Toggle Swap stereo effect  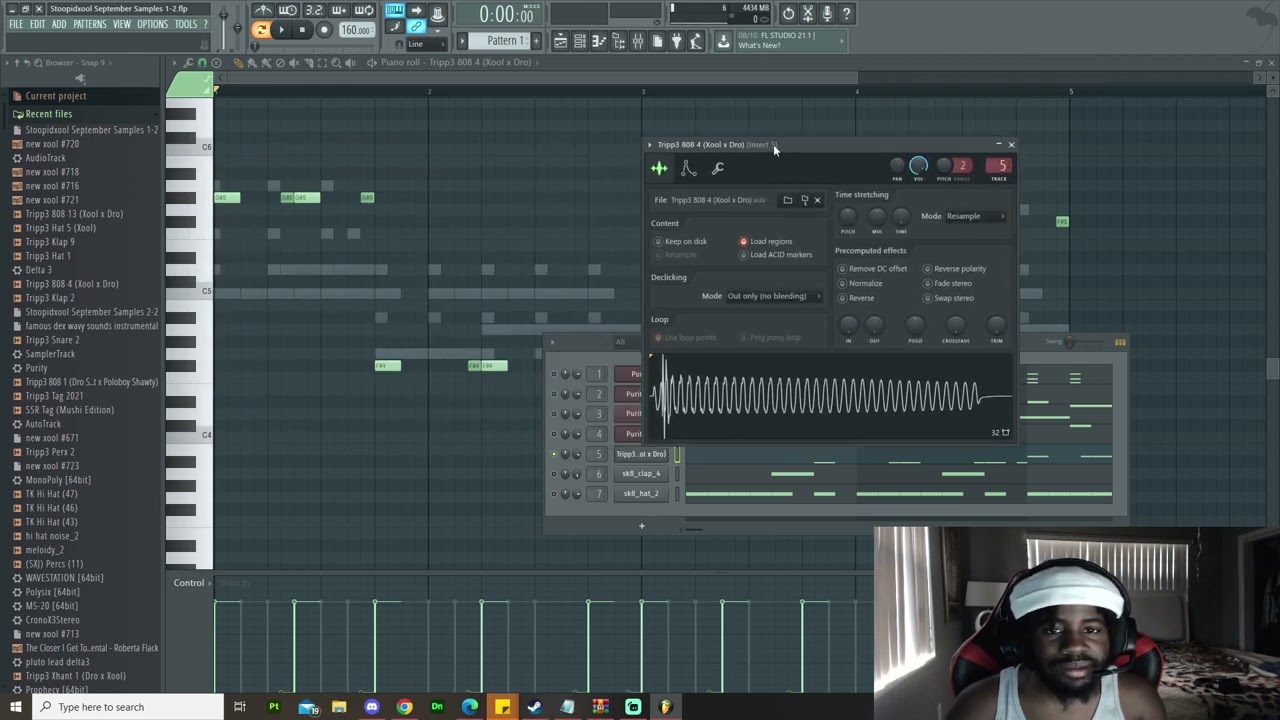tap(948, 298)
